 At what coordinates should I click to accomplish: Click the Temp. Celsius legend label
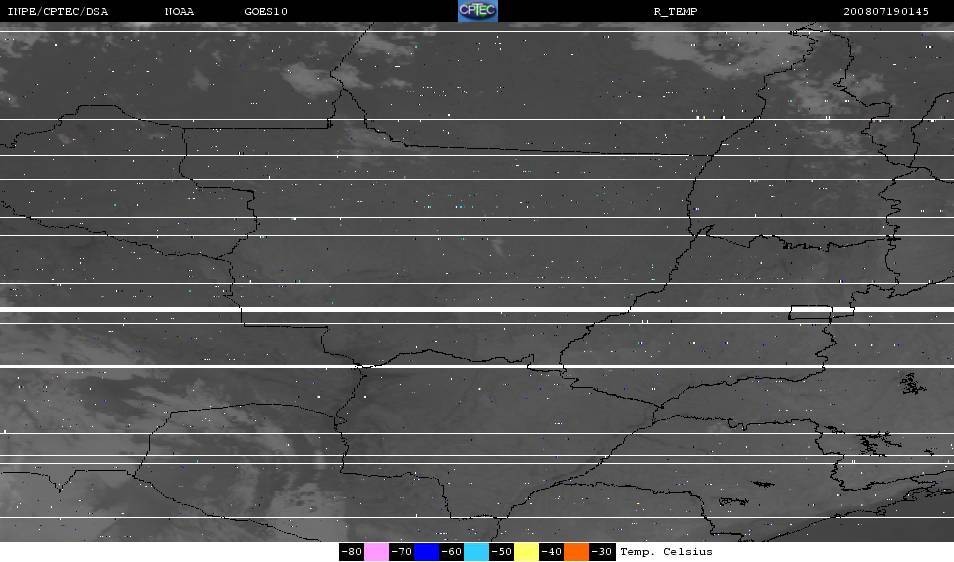click(666, 552)
